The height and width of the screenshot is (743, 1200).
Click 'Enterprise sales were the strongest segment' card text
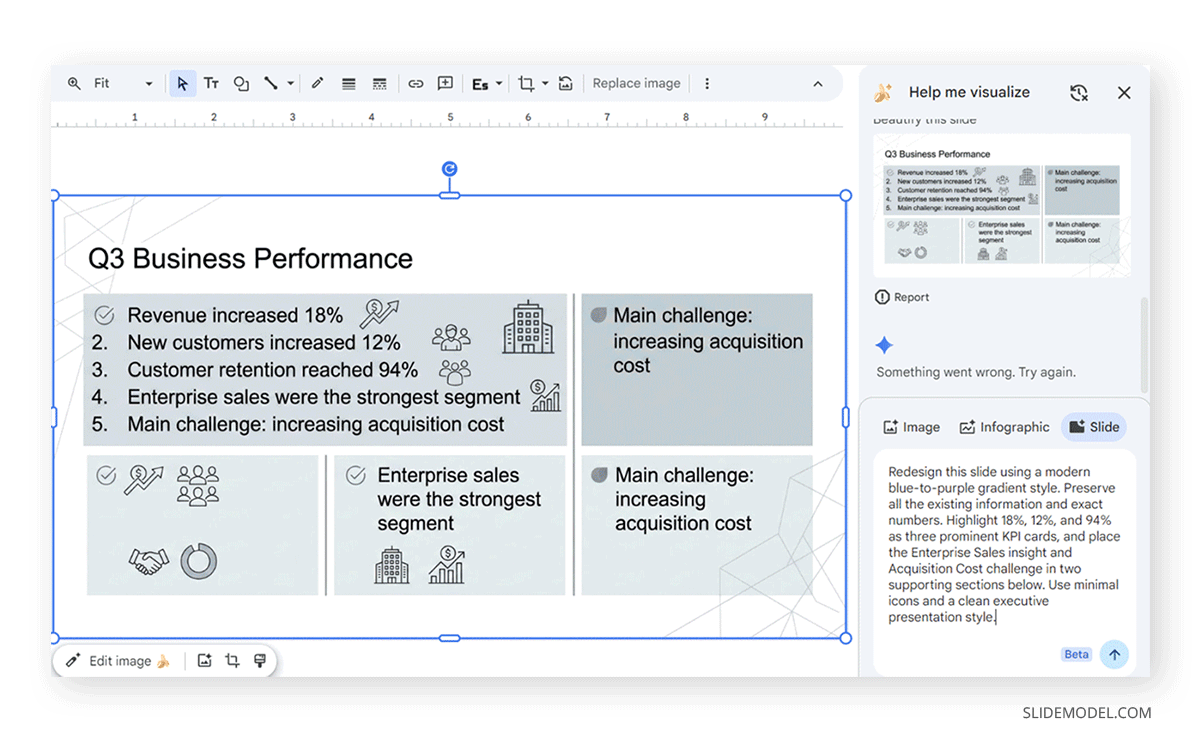[x=459, y=499]
